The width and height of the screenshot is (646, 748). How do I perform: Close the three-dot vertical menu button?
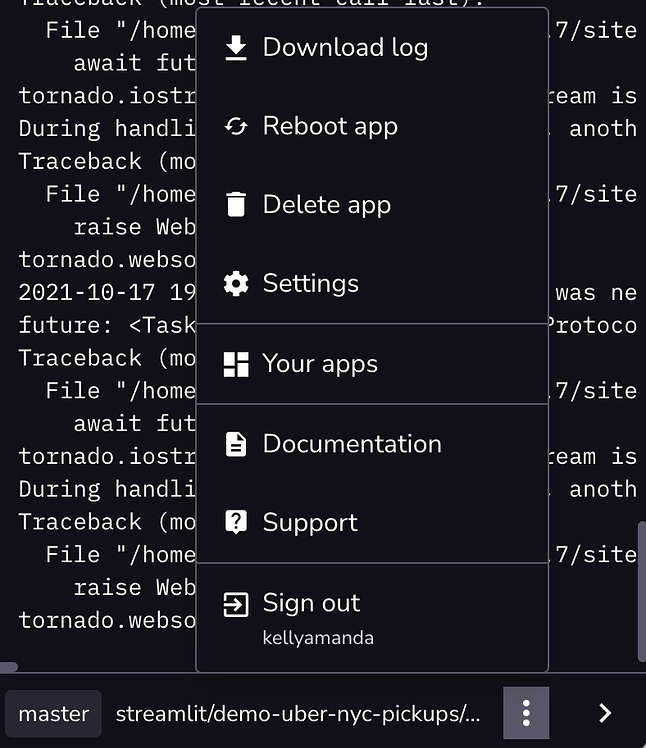(x=526, y=713)
